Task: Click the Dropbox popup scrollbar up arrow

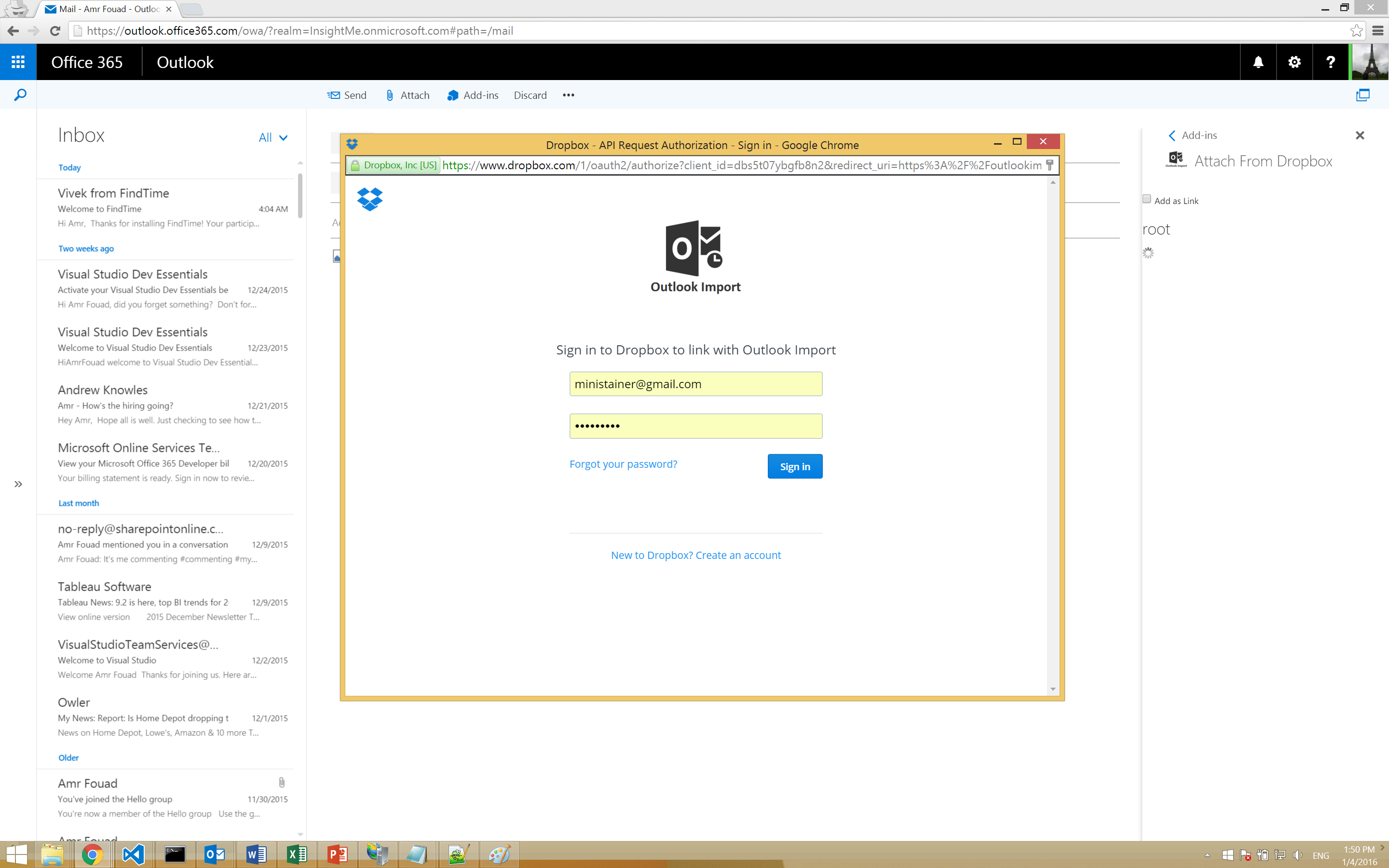Action: (1053, 183)
